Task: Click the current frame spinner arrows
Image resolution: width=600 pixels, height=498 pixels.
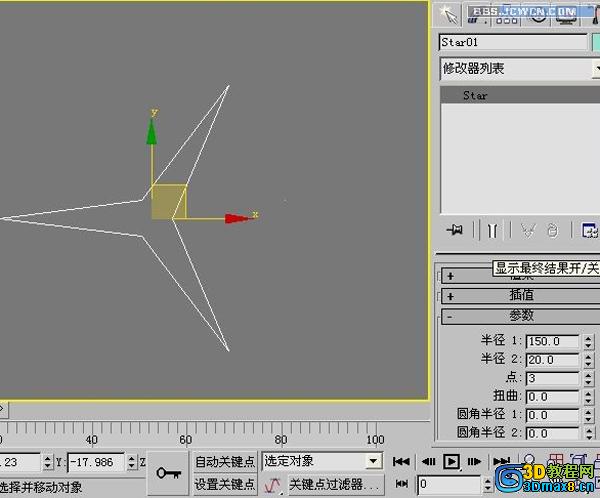Action: (488, 485)
